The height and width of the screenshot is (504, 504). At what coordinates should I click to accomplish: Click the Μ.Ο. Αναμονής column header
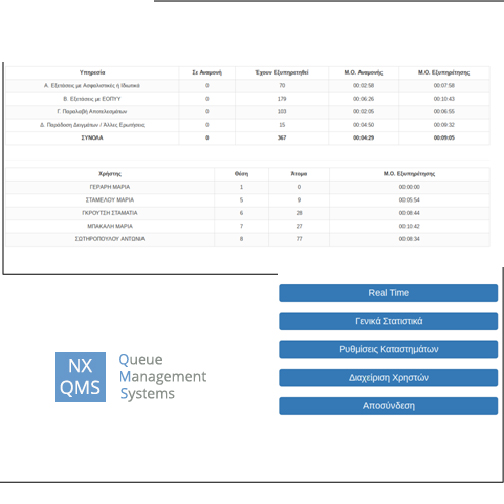coord(364,73)
